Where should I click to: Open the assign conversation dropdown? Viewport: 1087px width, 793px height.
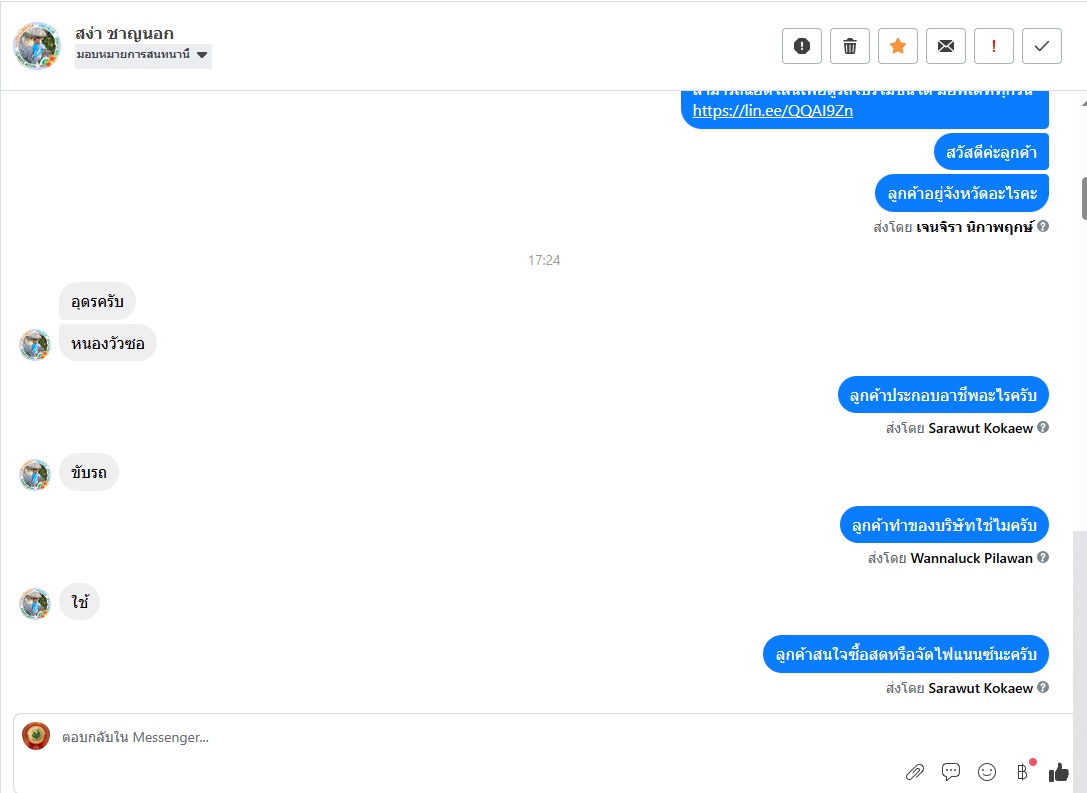pos(143,55)
